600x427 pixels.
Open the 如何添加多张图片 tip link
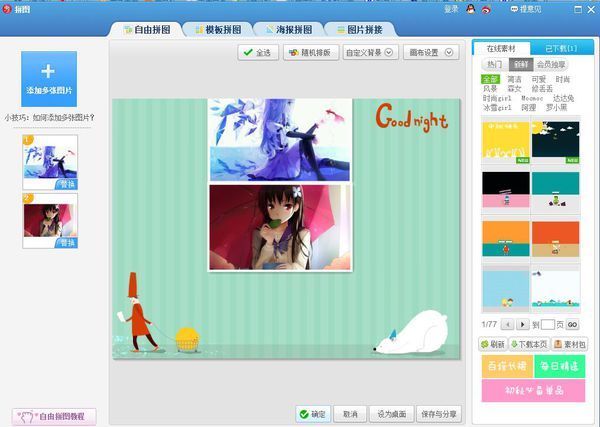pos(64,117)
